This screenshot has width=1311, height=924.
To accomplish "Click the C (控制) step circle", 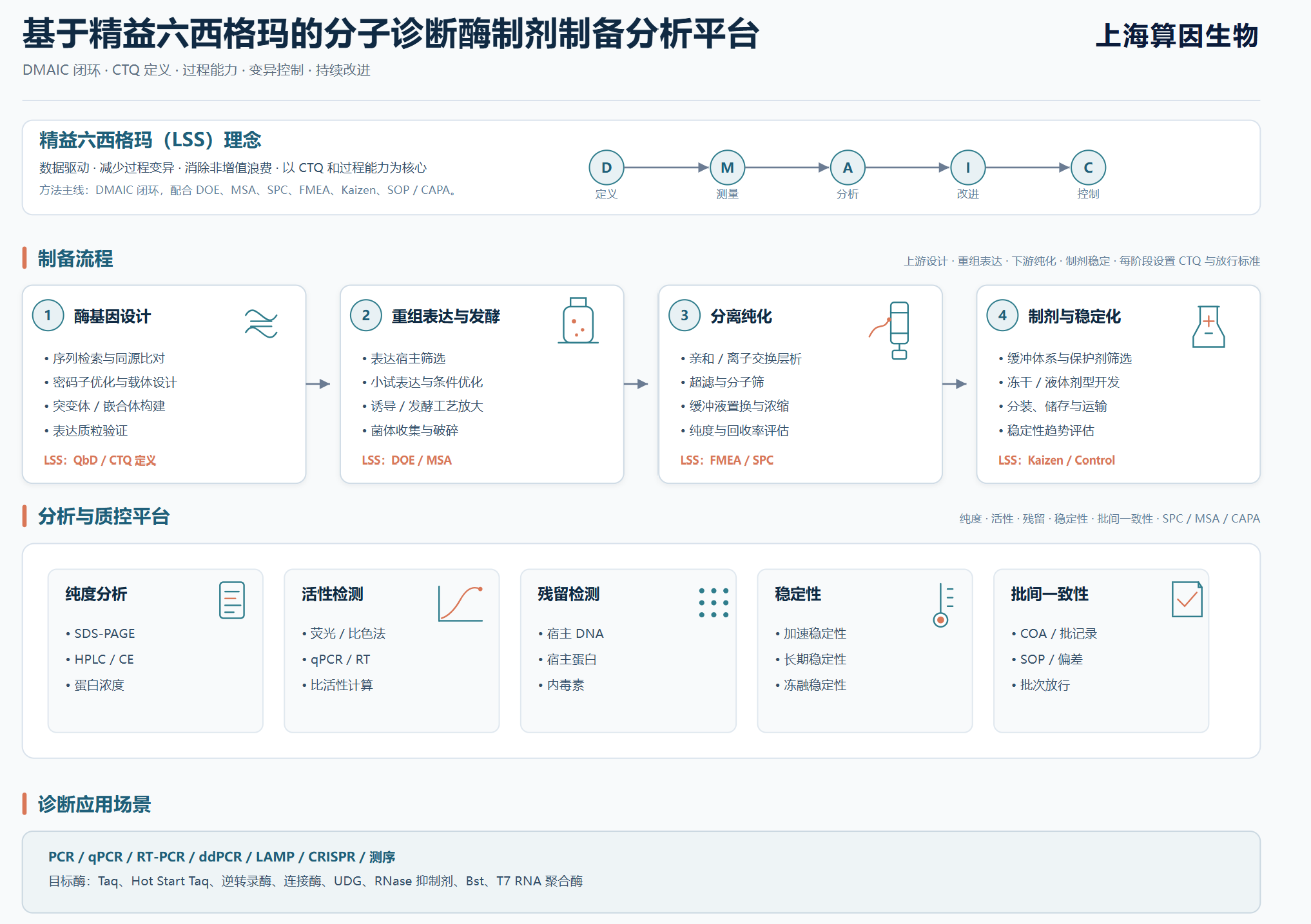I will click(1088, 168).
